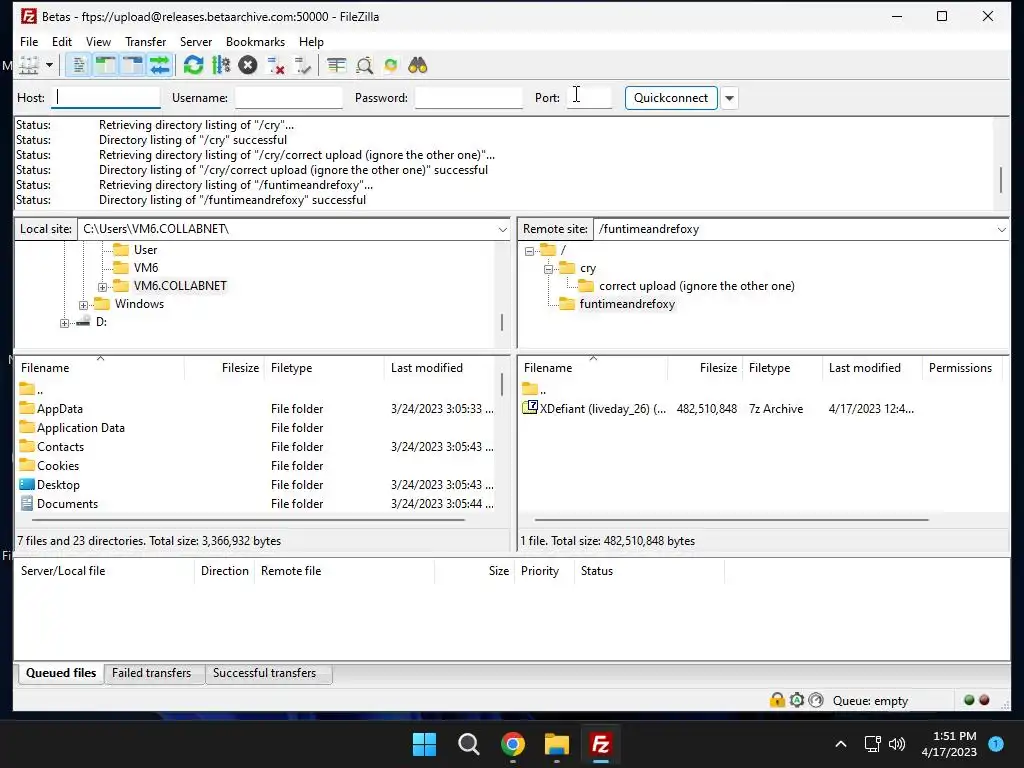This screenshot has height=768, width=1024.
Task: Open directory listing filters dialog
Action: (x=336, y=65)
